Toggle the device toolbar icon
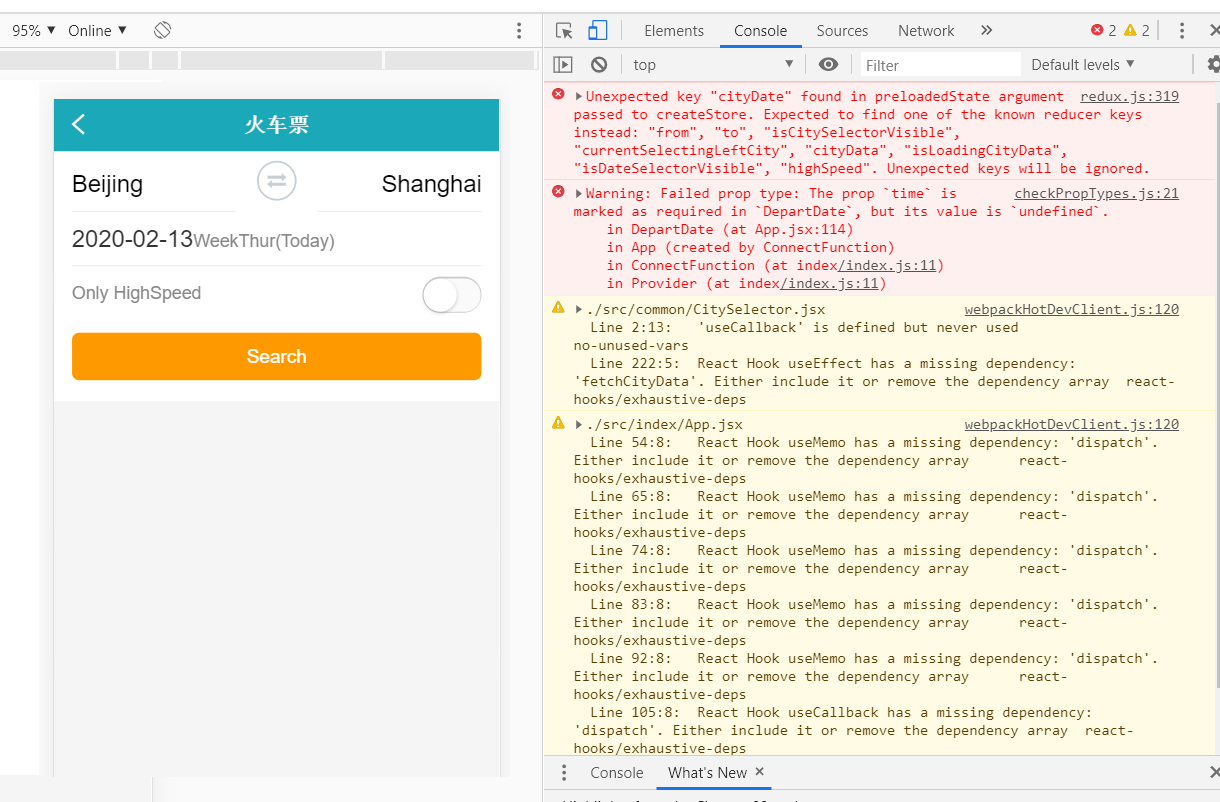1220x802 pixels. (x=597, y=31)
